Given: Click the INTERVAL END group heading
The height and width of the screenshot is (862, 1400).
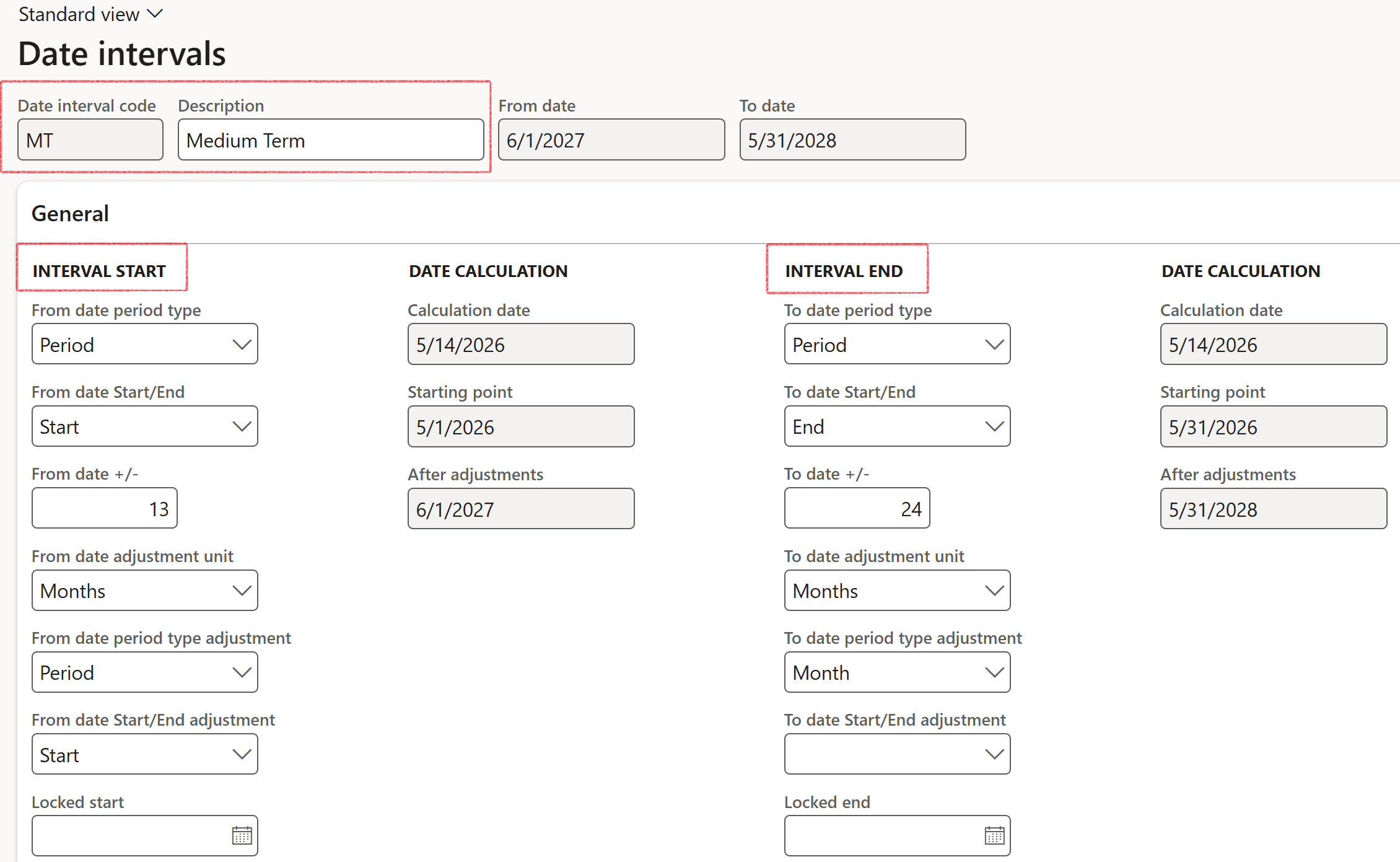Looking at the screenshot, I should [844, 271].
